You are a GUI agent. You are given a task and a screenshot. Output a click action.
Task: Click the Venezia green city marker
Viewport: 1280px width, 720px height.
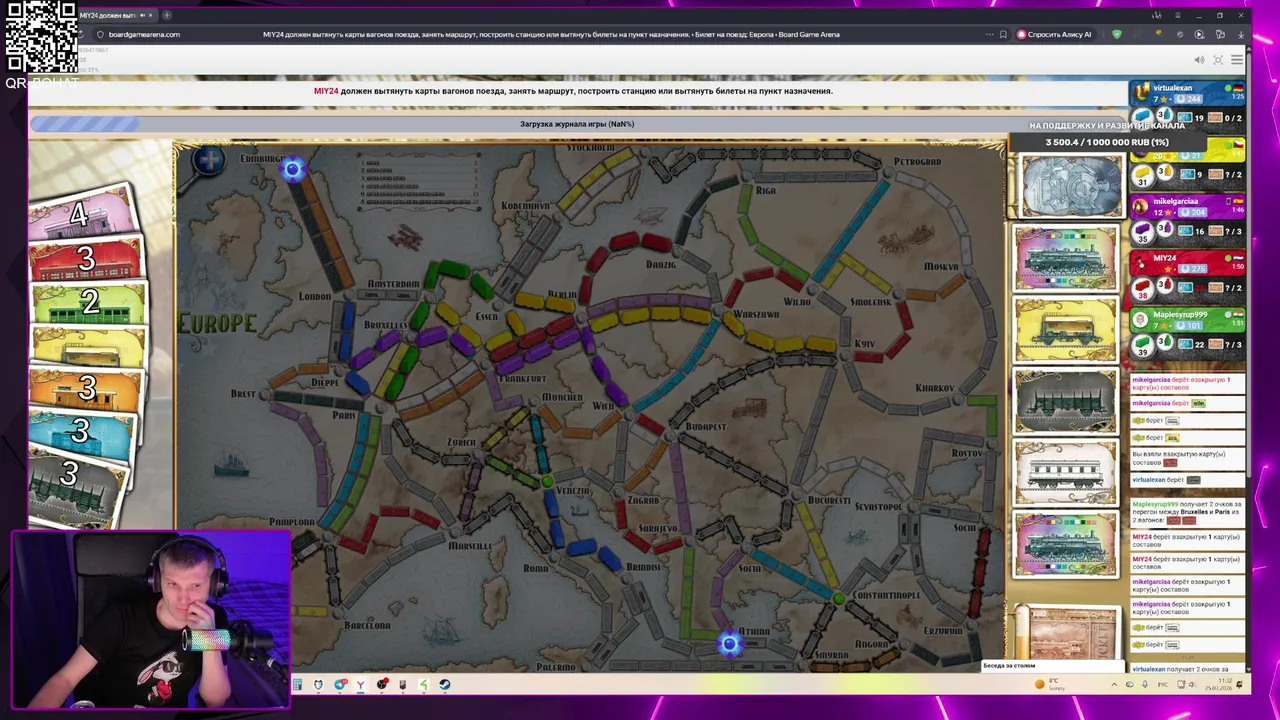click(x=546, y=482)
